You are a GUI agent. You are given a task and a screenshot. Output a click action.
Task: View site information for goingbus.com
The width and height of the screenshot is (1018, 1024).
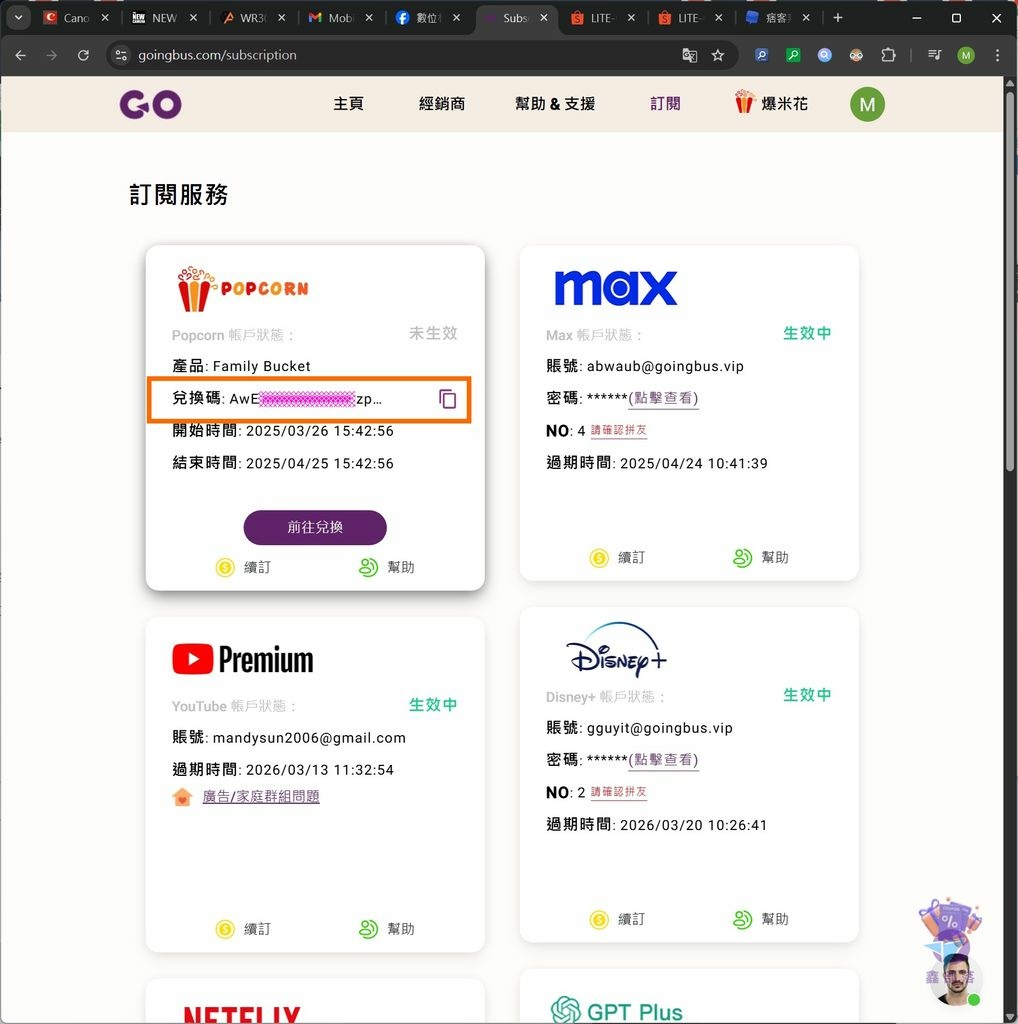[x=121, y=56]
